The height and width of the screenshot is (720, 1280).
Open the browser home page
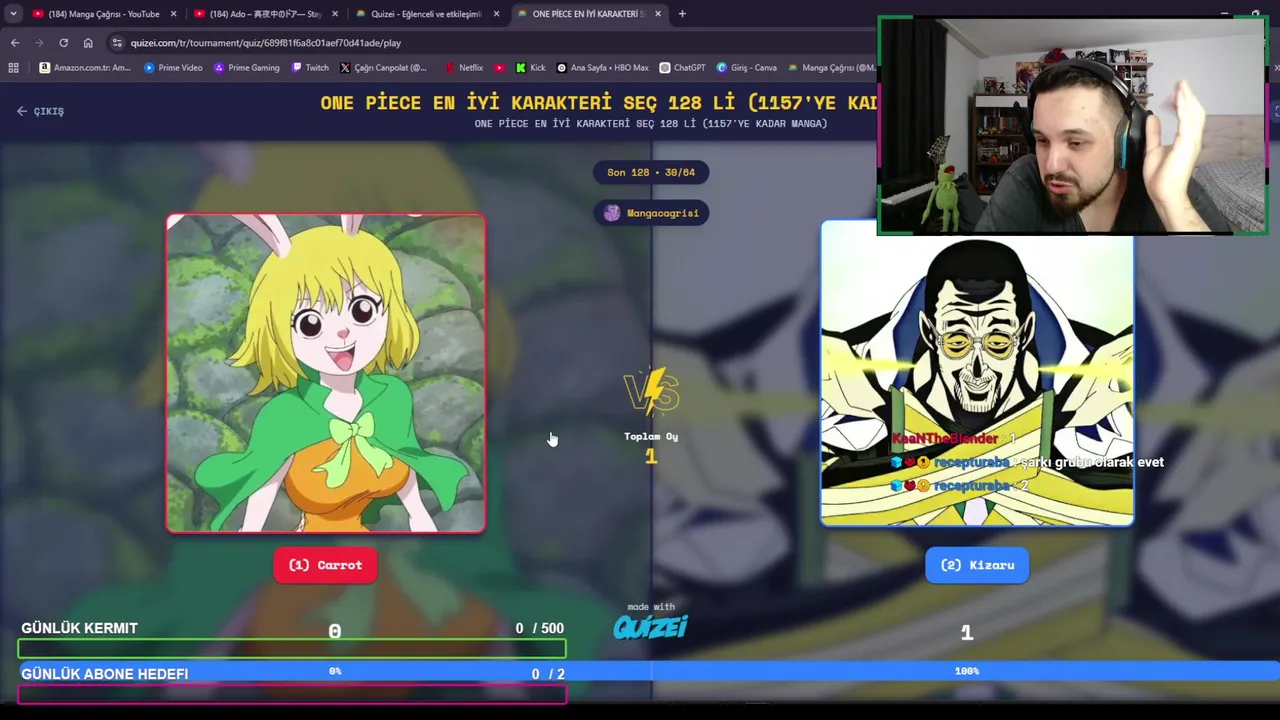coord(88,43)
